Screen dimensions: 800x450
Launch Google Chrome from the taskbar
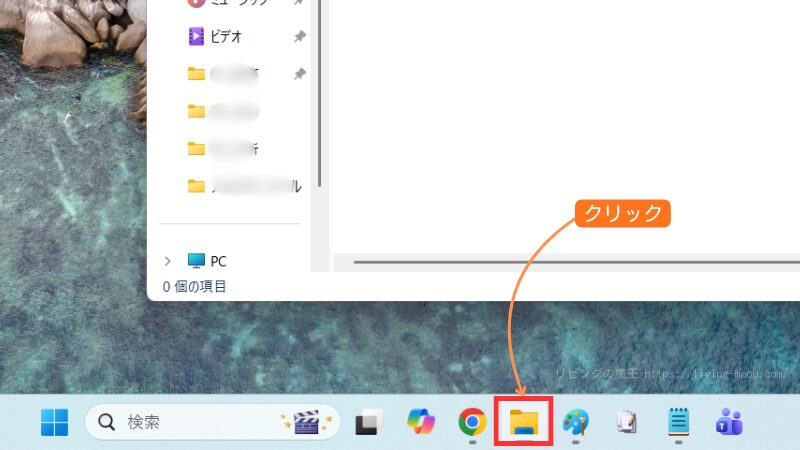472,423
